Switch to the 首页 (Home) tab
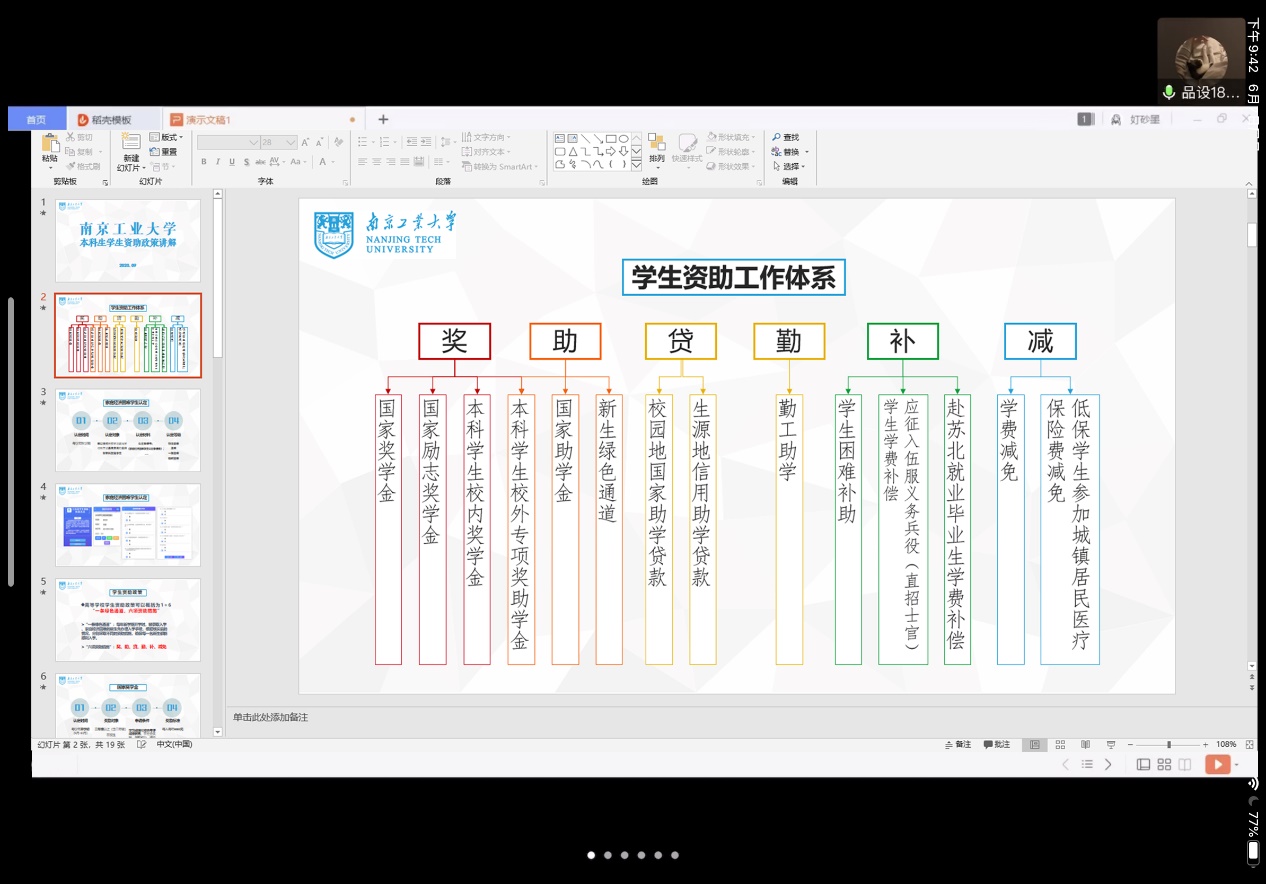Screen dimensions: 1266x884 [x=36, y=120]
